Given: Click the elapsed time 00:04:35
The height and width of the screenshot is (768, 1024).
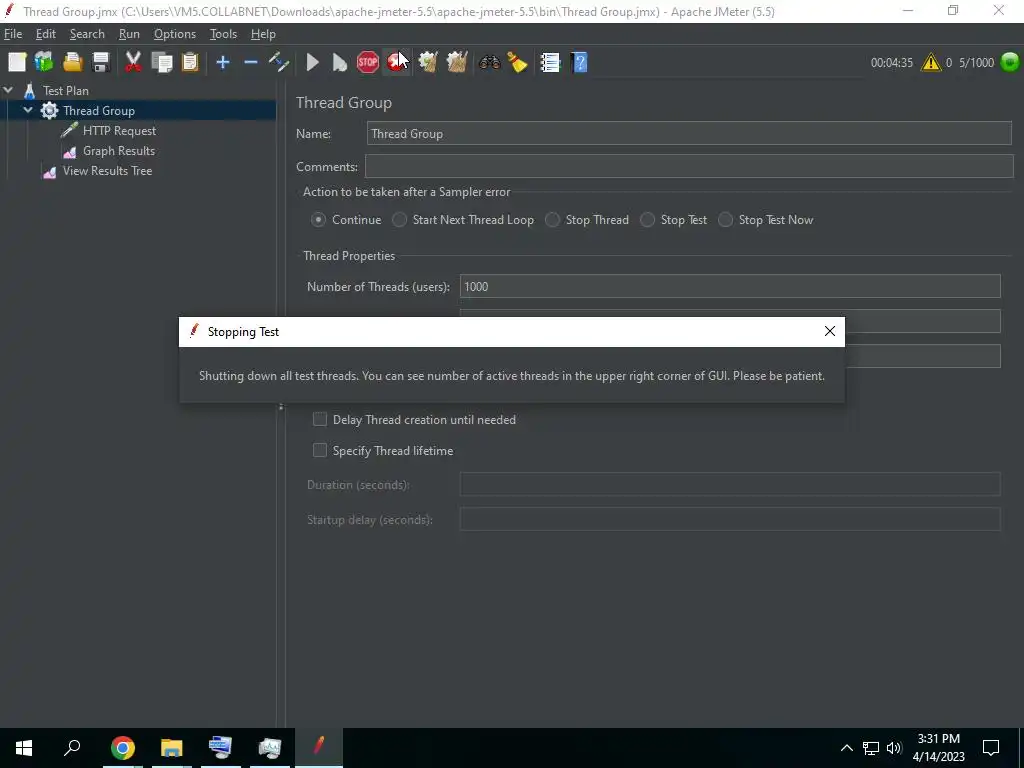Looking at the screenshot, I should point(891,63).
